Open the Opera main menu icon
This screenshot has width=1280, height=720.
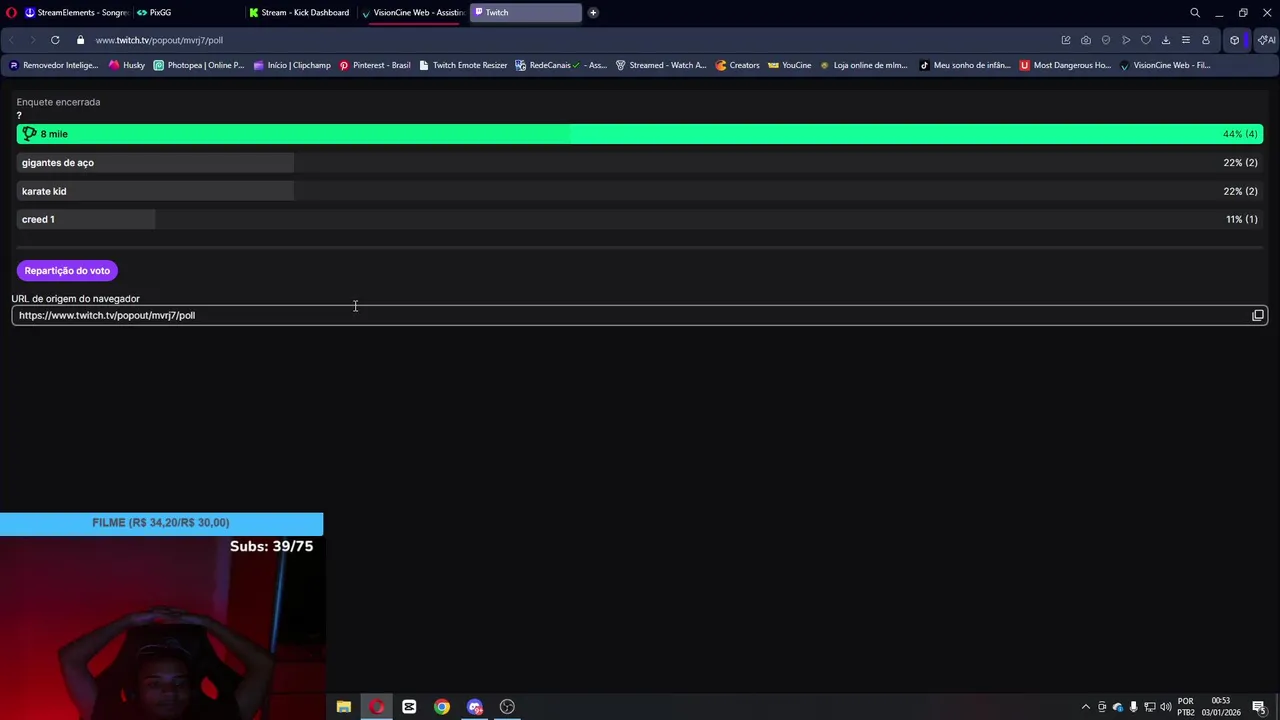pos(11,12)
